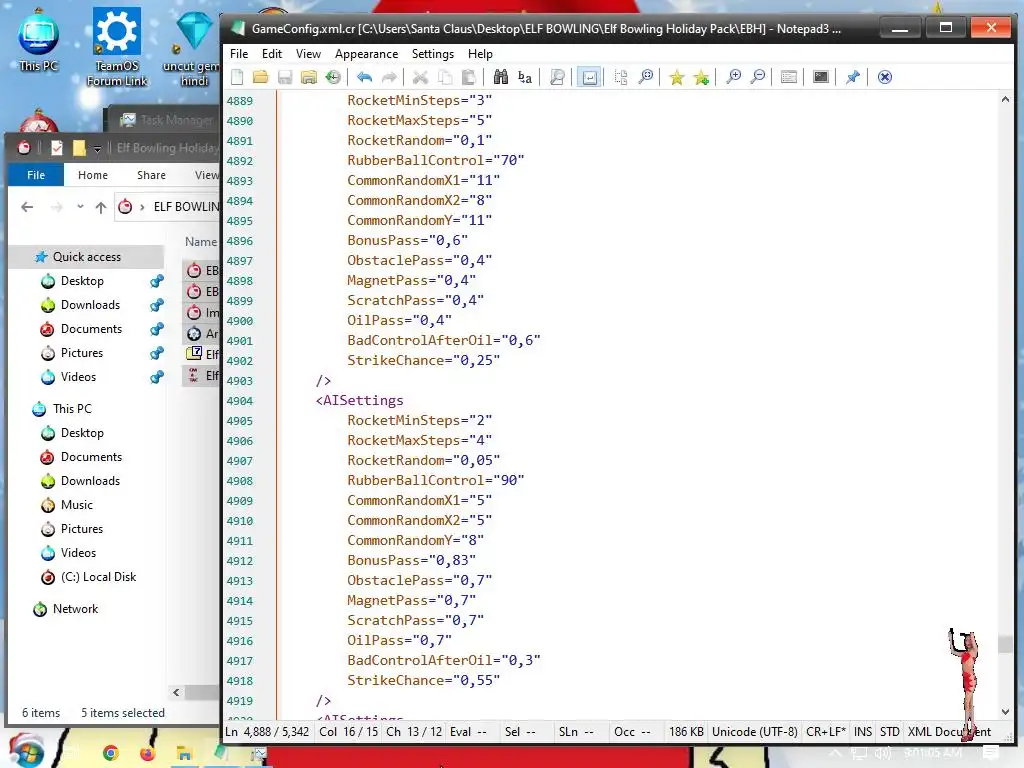Click the Save As icon with folder and disk

309,77
